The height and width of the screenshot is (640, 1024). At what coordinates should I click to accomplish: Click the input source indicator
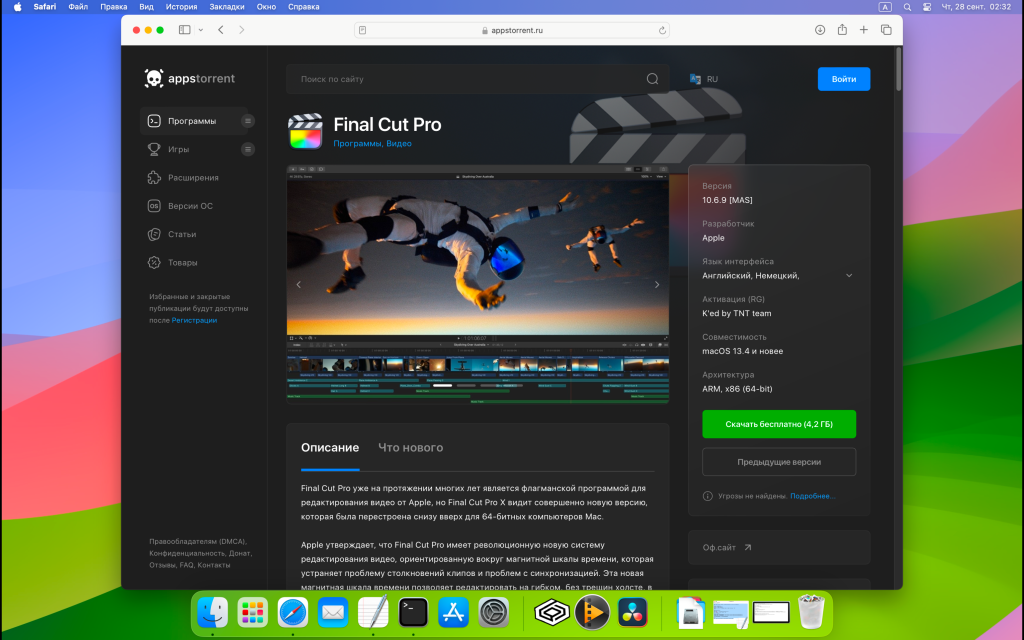885,7
